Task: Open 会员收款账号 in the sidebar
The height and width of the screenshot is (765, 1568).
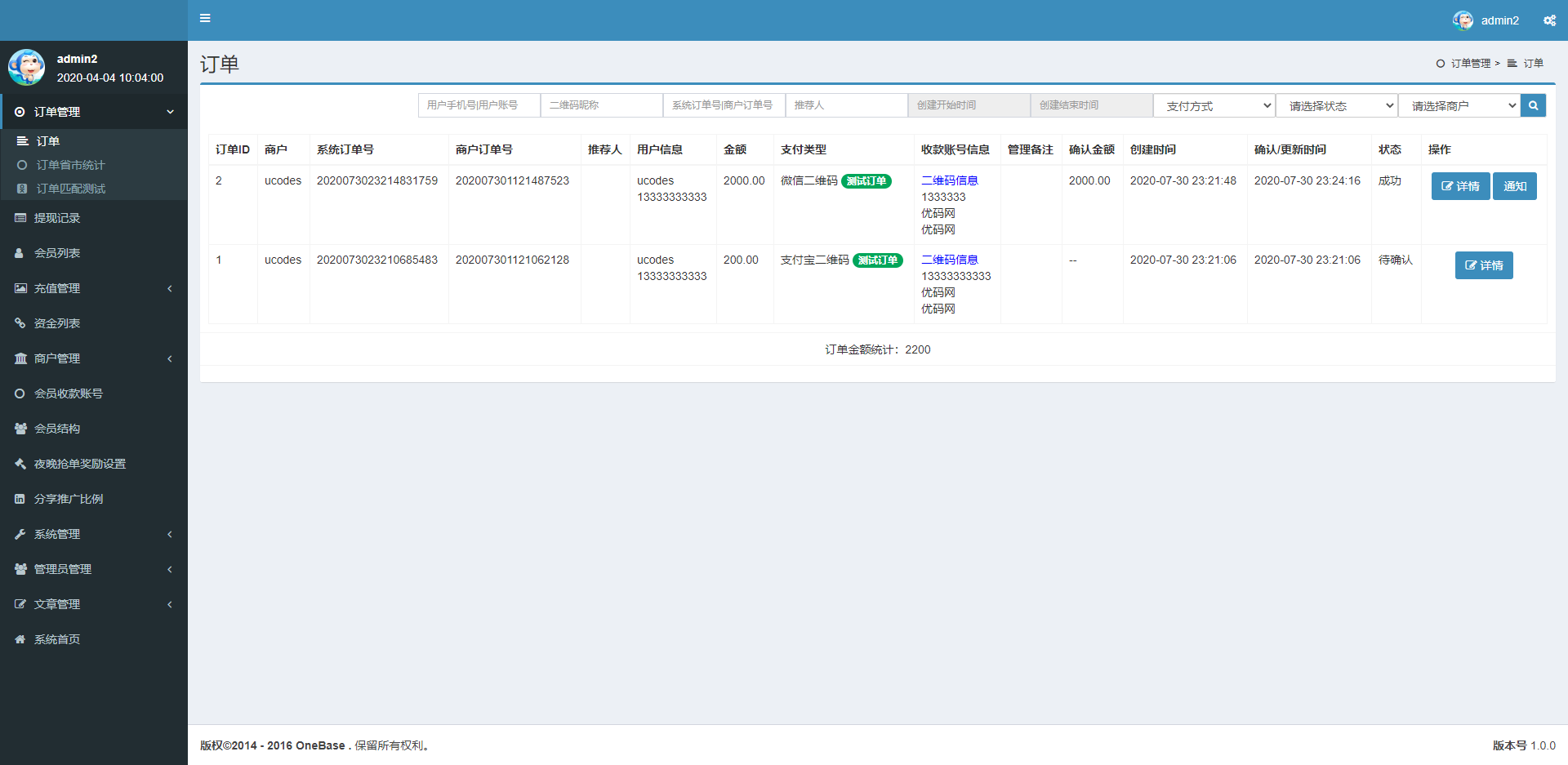Action: coord(68,393)
